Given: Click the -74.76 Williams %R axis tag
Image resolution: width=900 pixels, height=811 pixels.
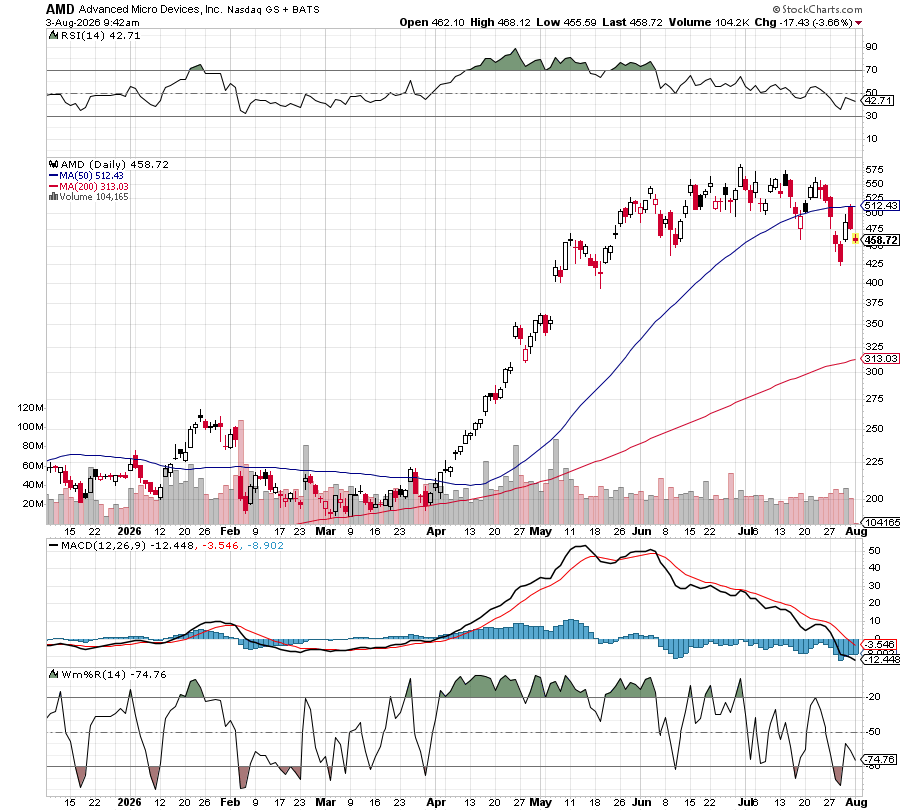Looking at the screenshot, I should (x=879, y=759).
